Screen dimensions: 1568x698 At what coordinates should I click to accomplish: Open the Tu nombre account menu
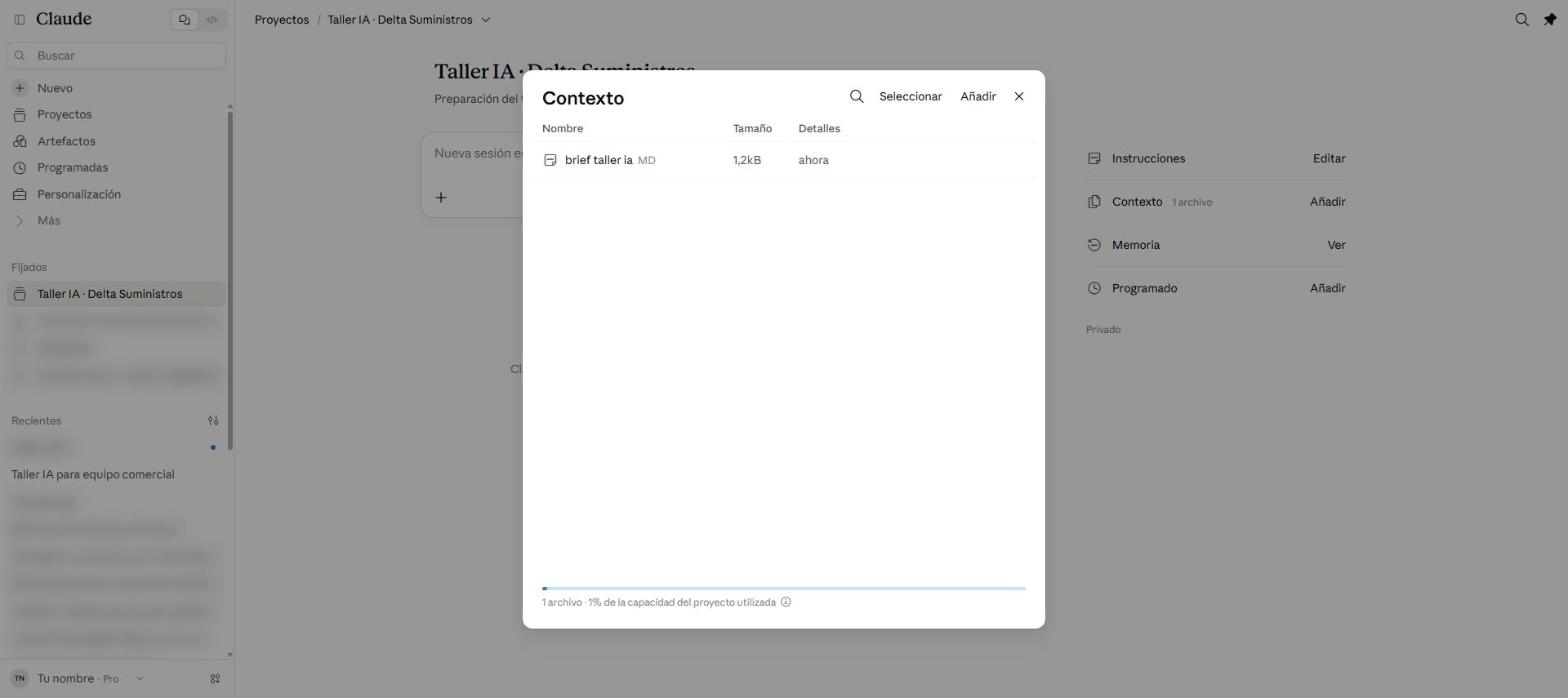(x=78, y=678)
